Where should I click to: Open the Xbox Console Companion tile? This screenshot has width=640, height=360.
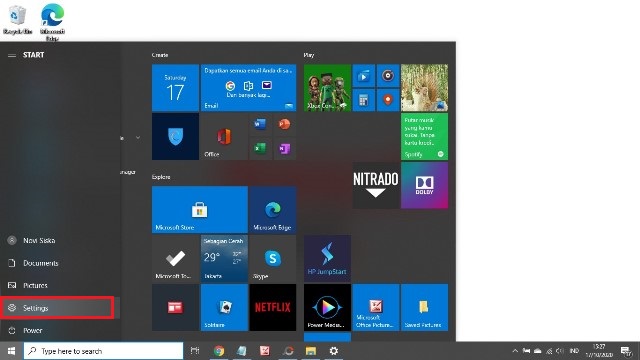tap(327, 88)
